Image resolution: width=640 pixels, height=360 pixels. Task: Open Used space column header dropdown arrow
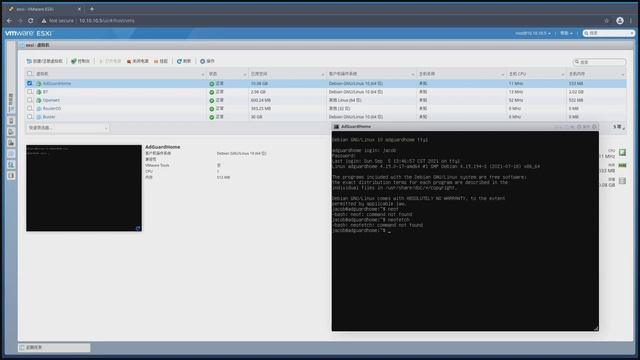point(322,74)
